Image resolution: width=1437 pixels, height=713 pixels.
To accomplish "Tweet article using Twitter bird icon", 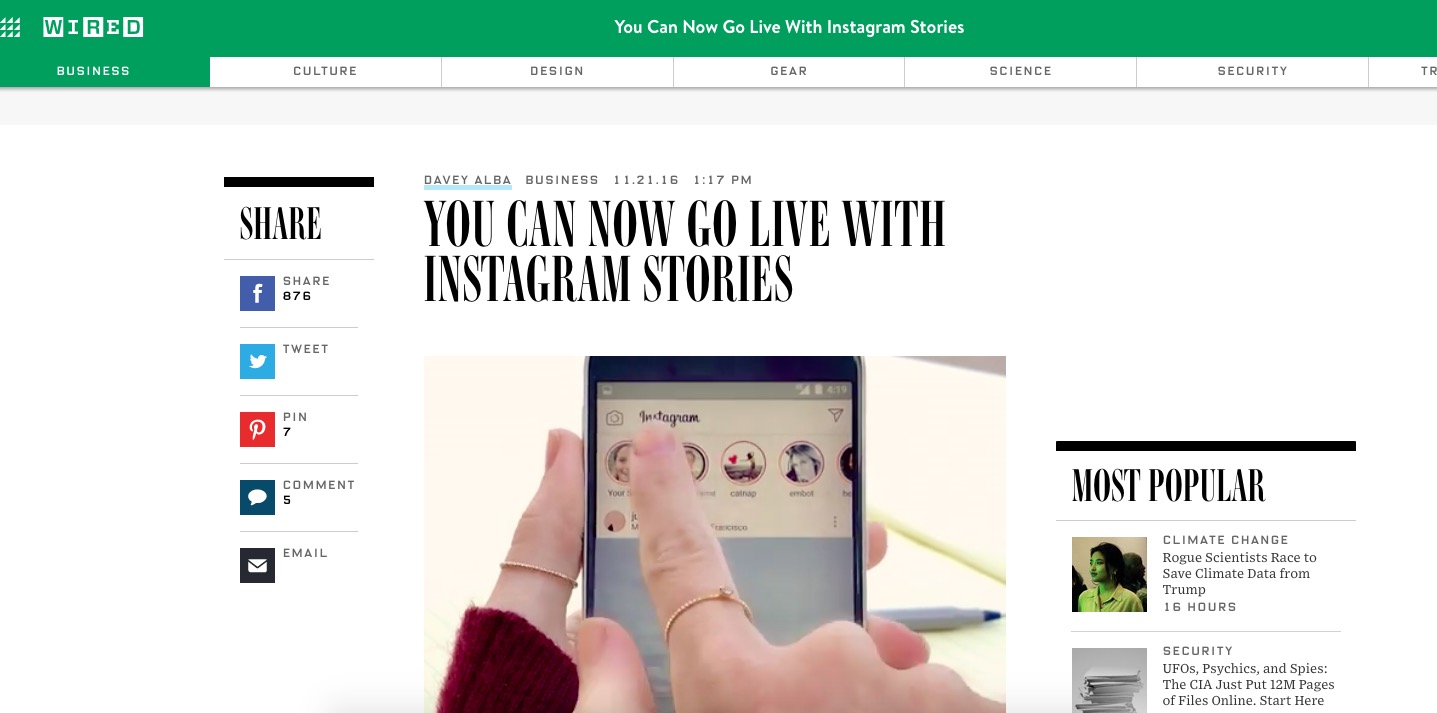I will click(x=257, y=362).
